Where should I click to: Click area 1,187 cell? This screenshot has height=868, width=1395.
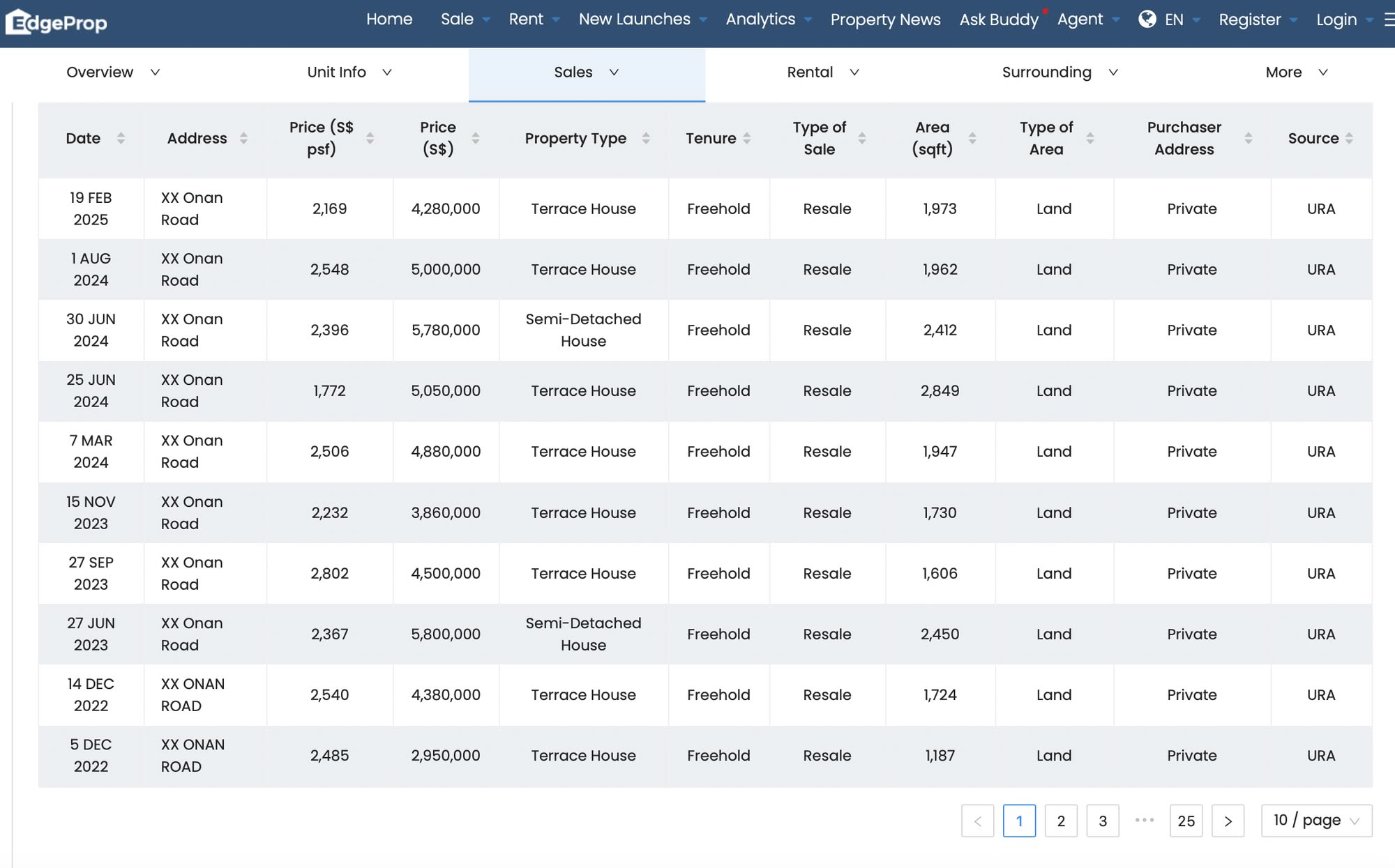940,756
